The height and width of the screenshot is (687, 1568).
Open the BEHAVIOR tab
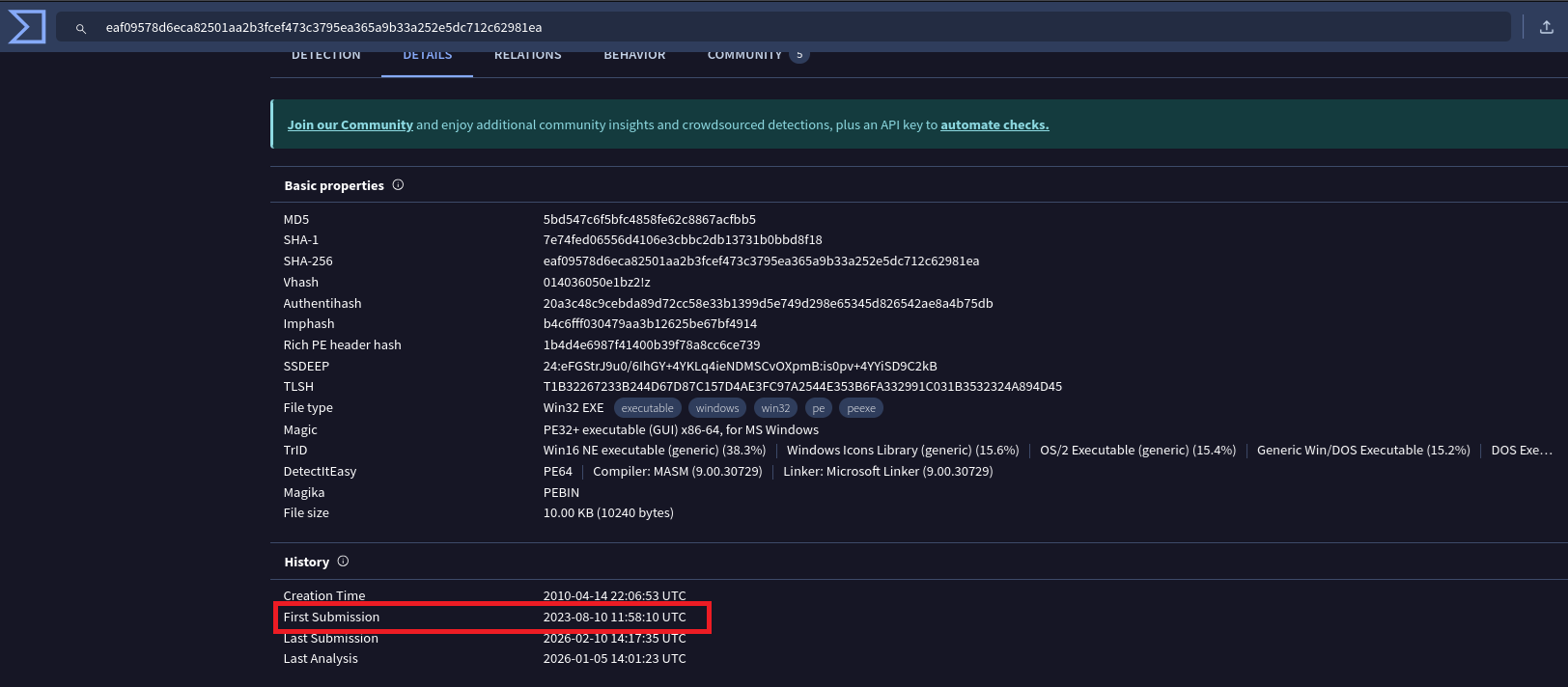(634, 56)
